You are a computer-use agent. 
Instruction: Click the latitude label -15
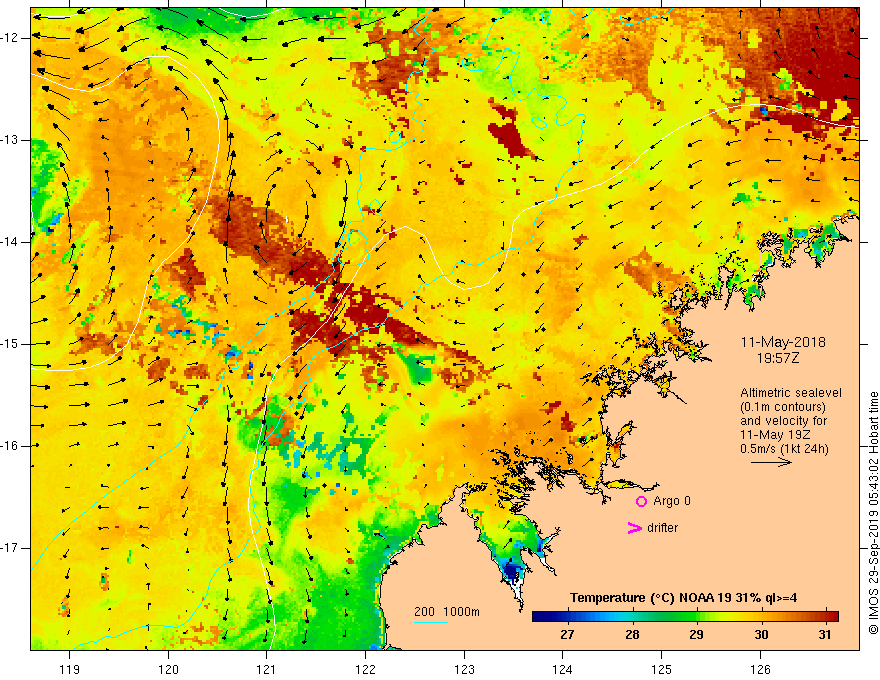(10, 344)
